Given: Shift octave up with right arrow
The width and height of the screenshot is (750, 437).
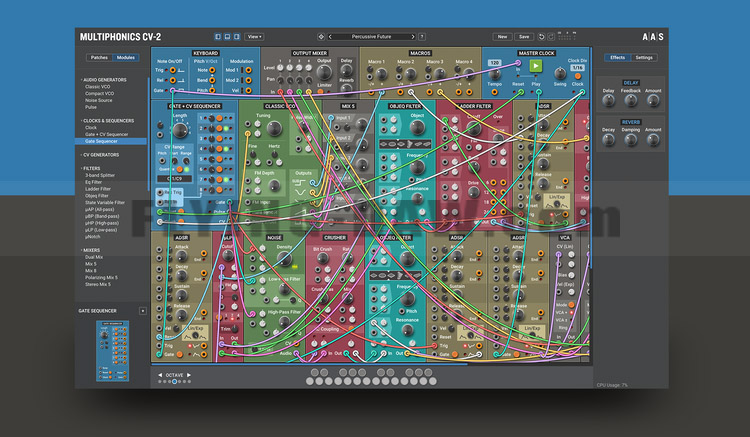Looking at the screenshot, I should click(189, 375).
